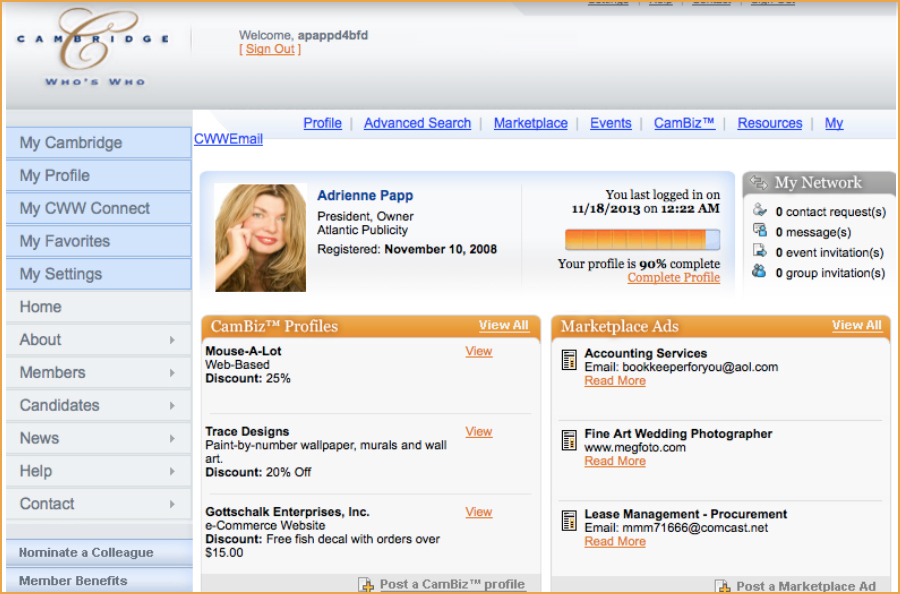
Task: Click the messages icon in My Network
Action: click(759, 230)
